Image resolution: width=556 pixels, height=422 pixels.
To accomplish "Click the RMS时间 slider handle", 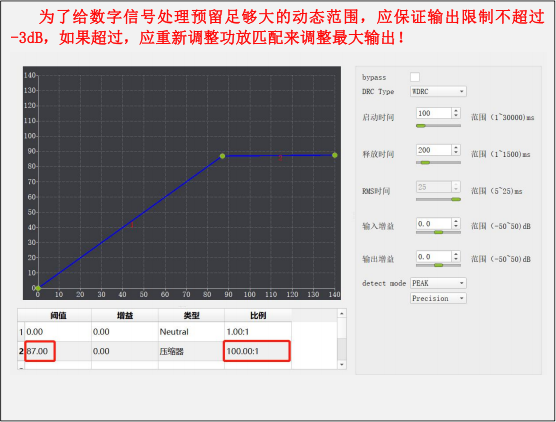I will click(456, 199).
